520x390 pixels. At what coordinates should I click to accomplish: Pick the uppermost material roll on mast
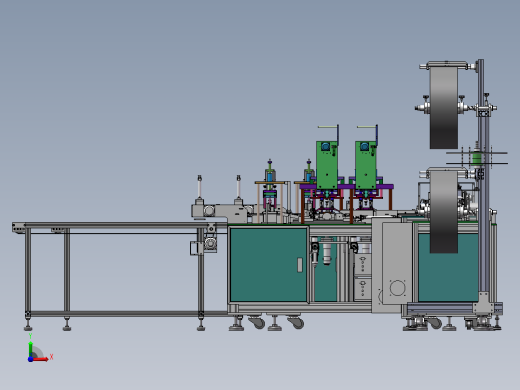(444, 107)
